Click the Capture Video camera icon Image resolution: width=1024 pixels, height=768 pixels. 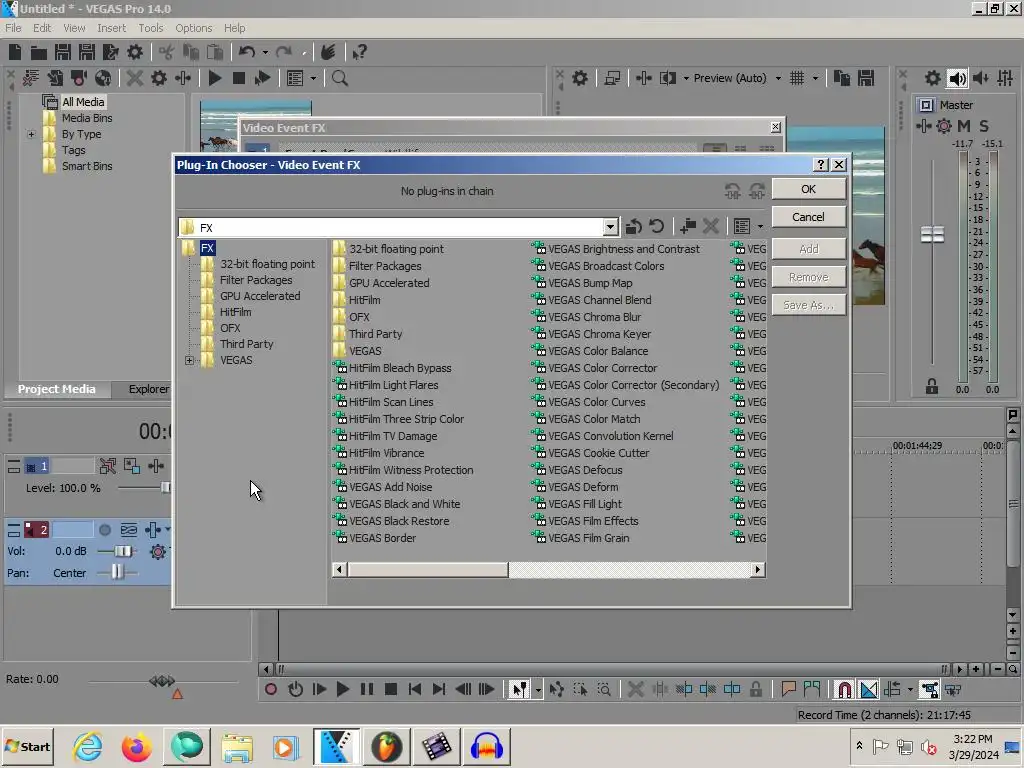pos(79,78)
